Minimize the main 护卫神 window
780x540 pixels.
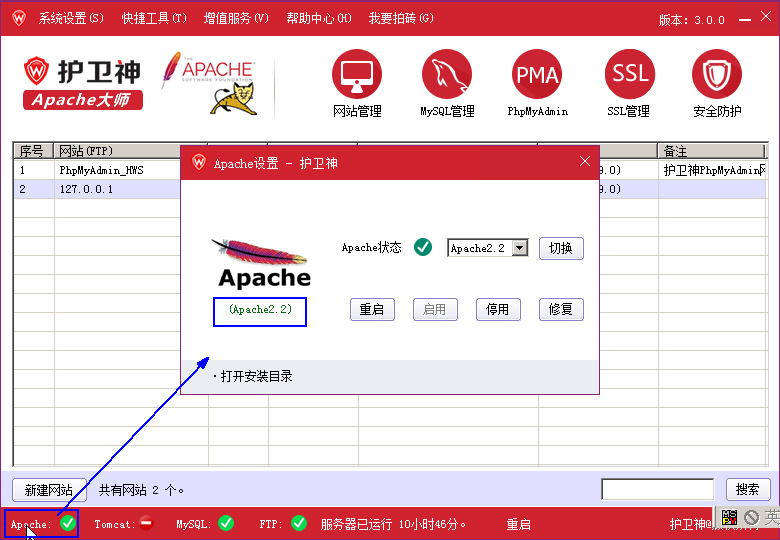(x=744, y=20)
